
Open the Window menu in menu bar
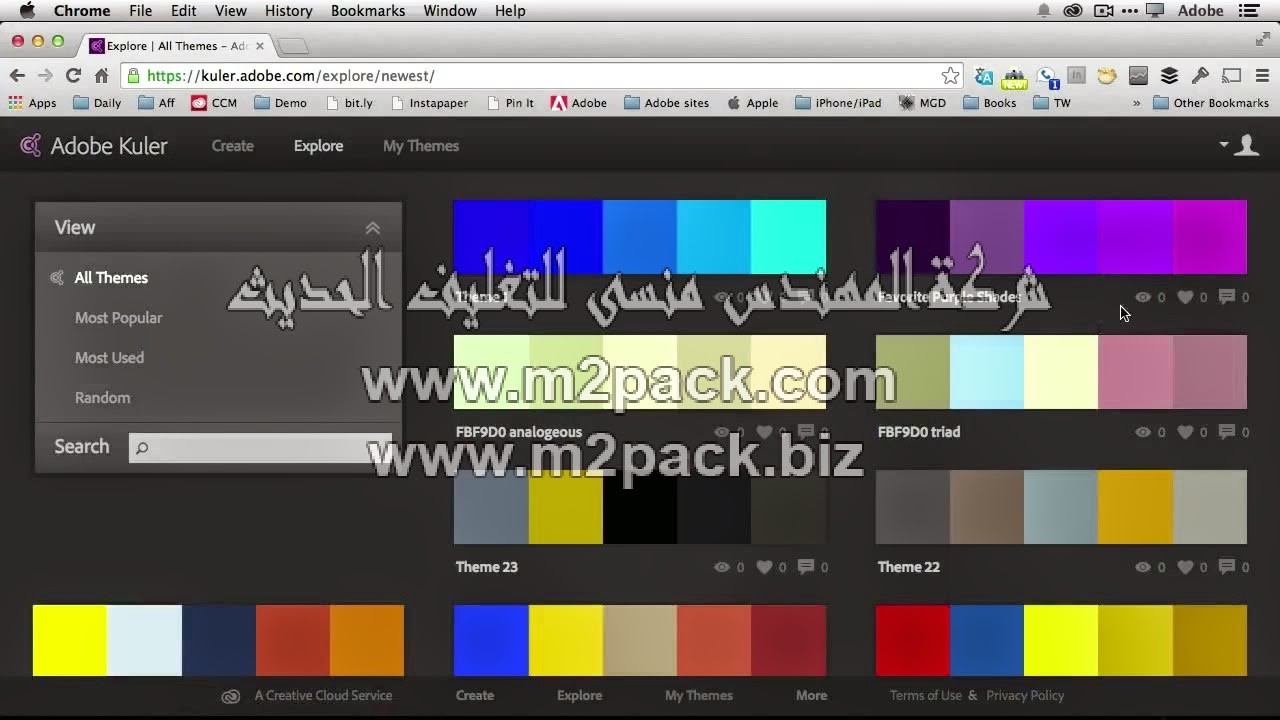[x=450, y=11]
